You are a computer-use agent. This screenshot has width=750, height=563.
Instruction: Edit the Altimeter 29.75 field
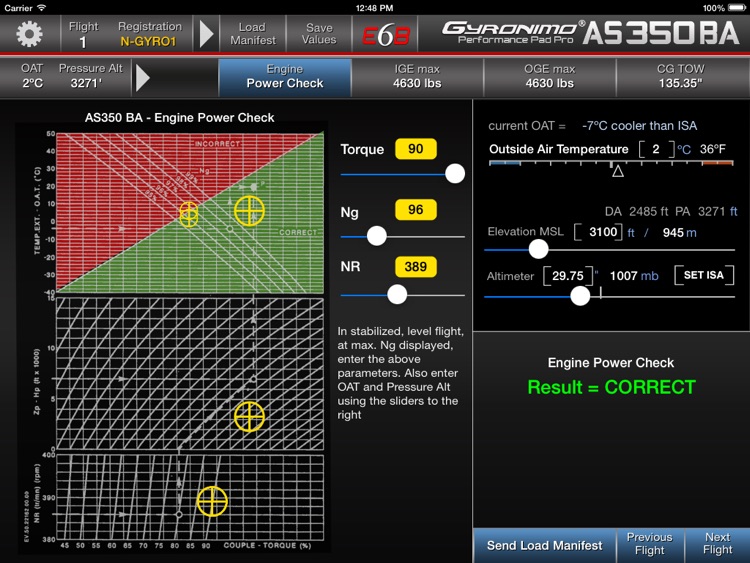[568, 276]
